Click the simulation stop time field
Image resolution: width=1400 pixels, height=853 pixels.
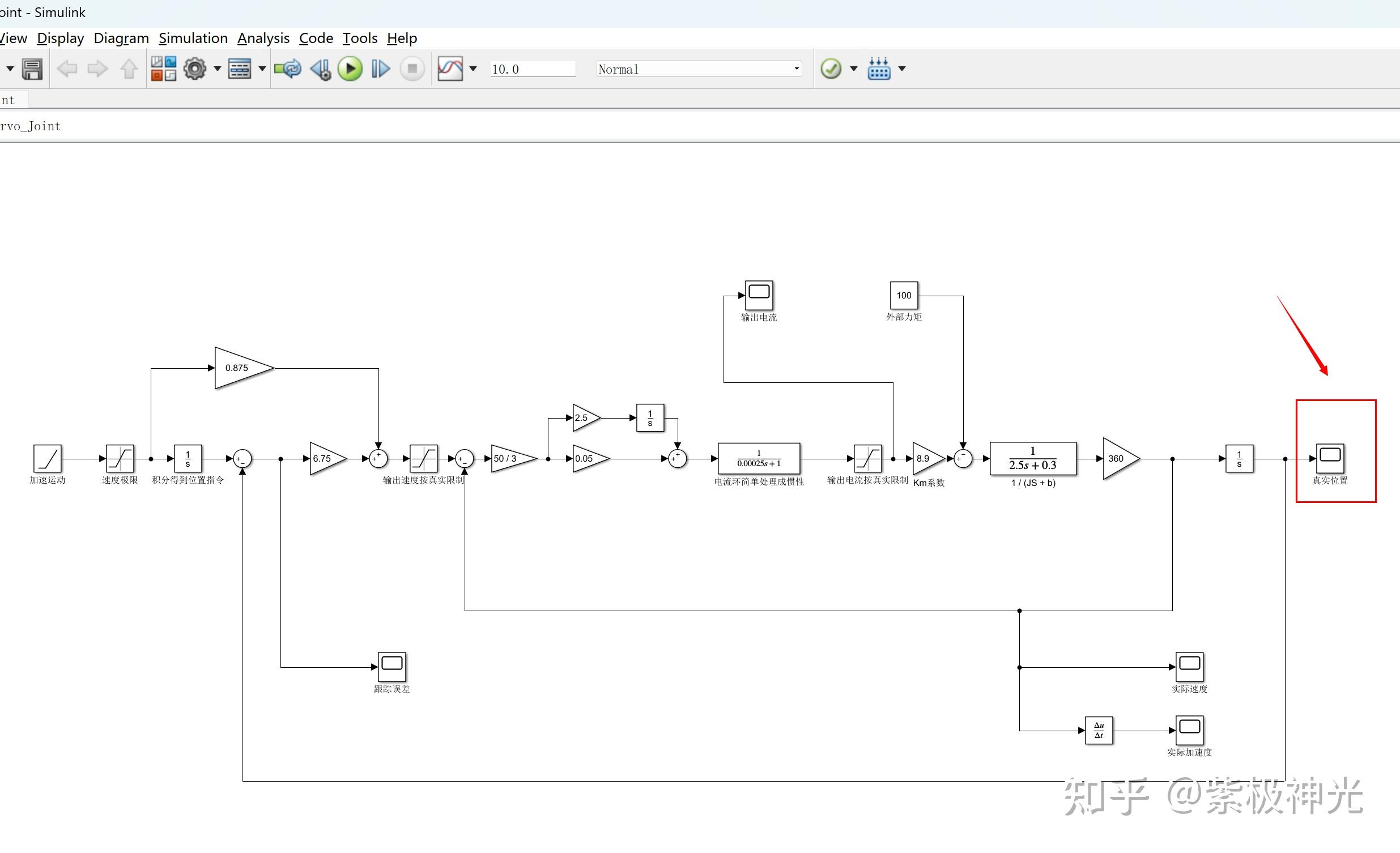click(x=532, y=69)
